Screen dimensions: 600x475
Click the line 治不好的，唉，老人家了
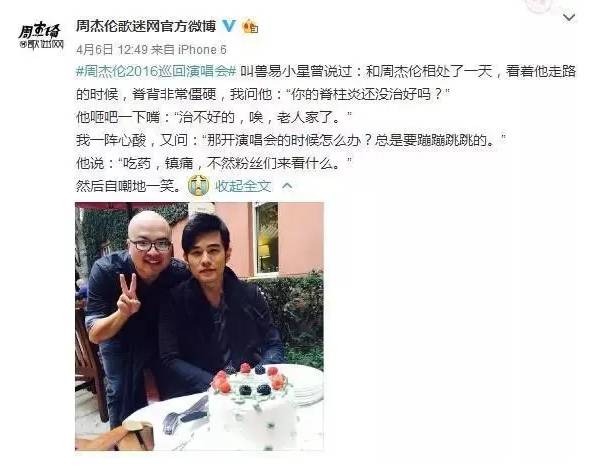pyautogui.click(x=214, y=117)
